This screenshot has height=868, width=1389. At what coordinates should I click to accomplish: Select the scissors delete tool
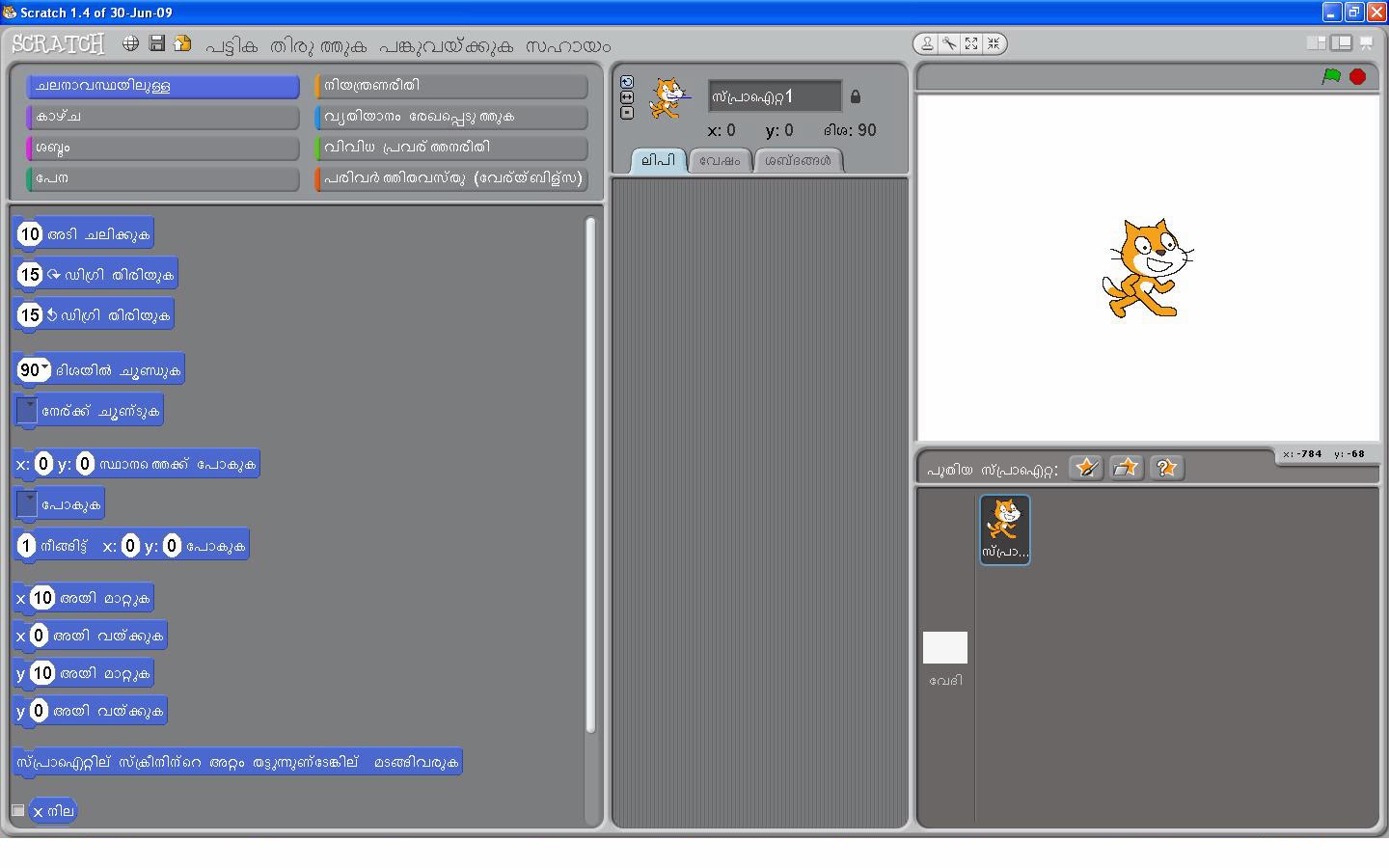click(949, 43)
